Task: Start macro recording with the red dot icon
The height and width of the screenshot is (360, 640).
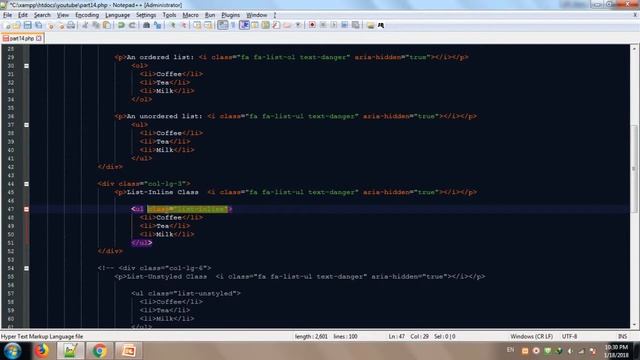Action: [x=312, y=25]
